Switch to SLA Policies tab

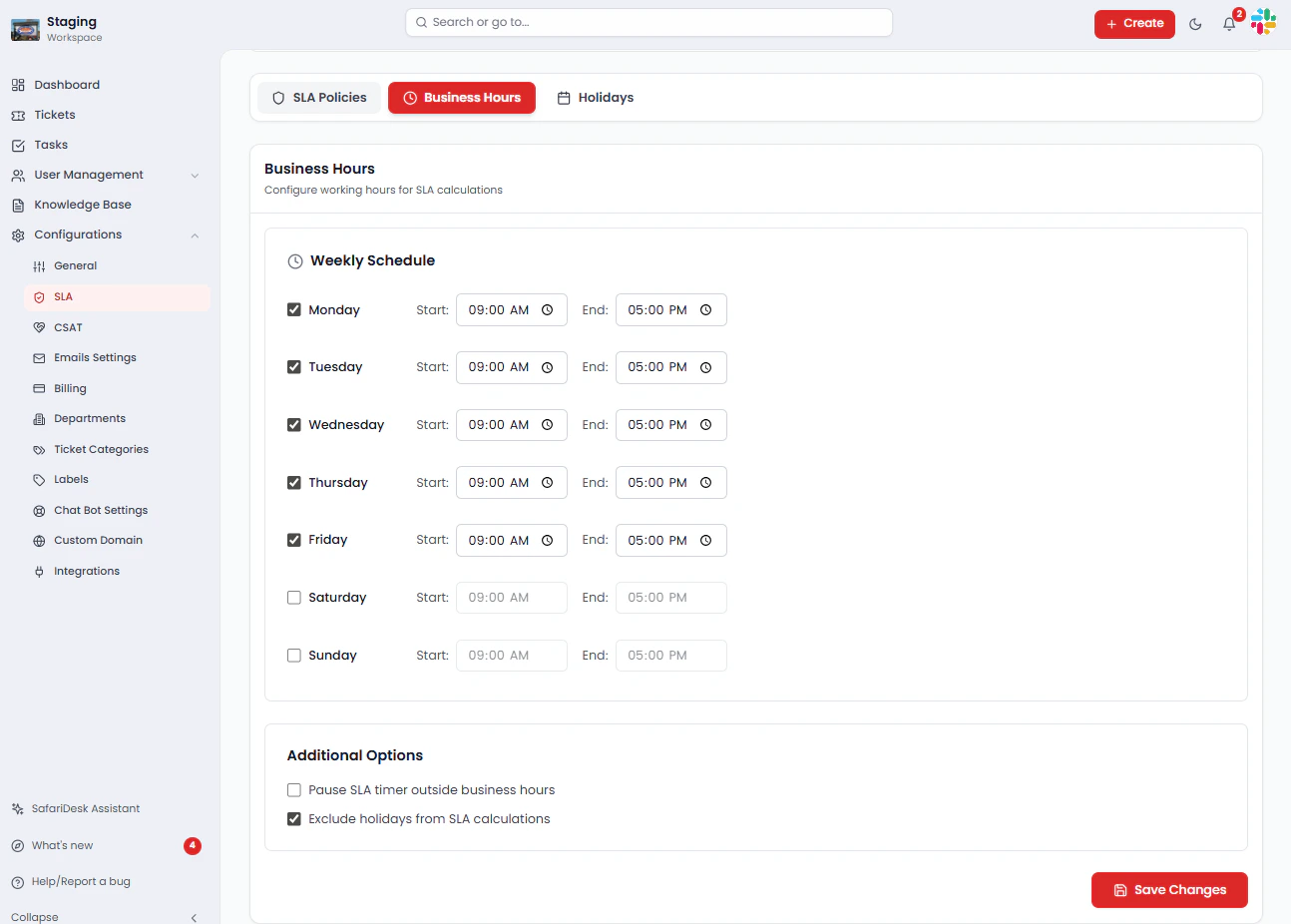click(x=319, y=98)
